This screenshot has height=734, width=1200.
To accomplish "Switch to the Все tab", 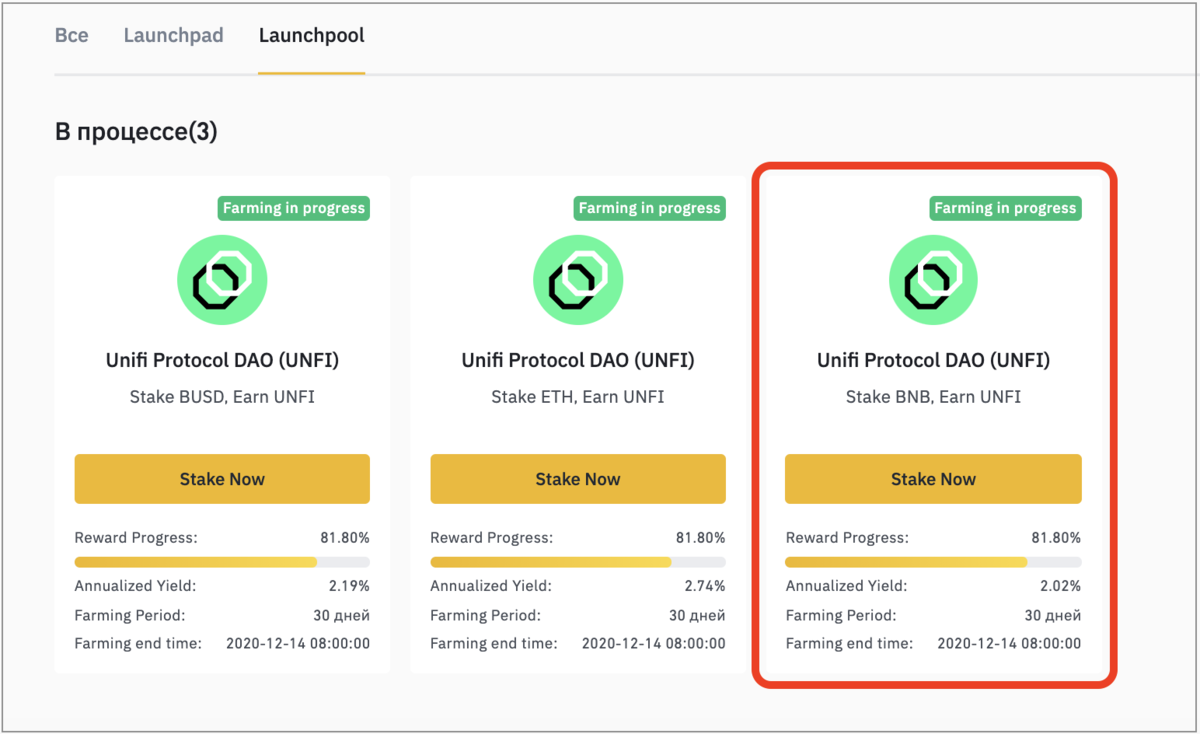I will click(x=71, y=36).
